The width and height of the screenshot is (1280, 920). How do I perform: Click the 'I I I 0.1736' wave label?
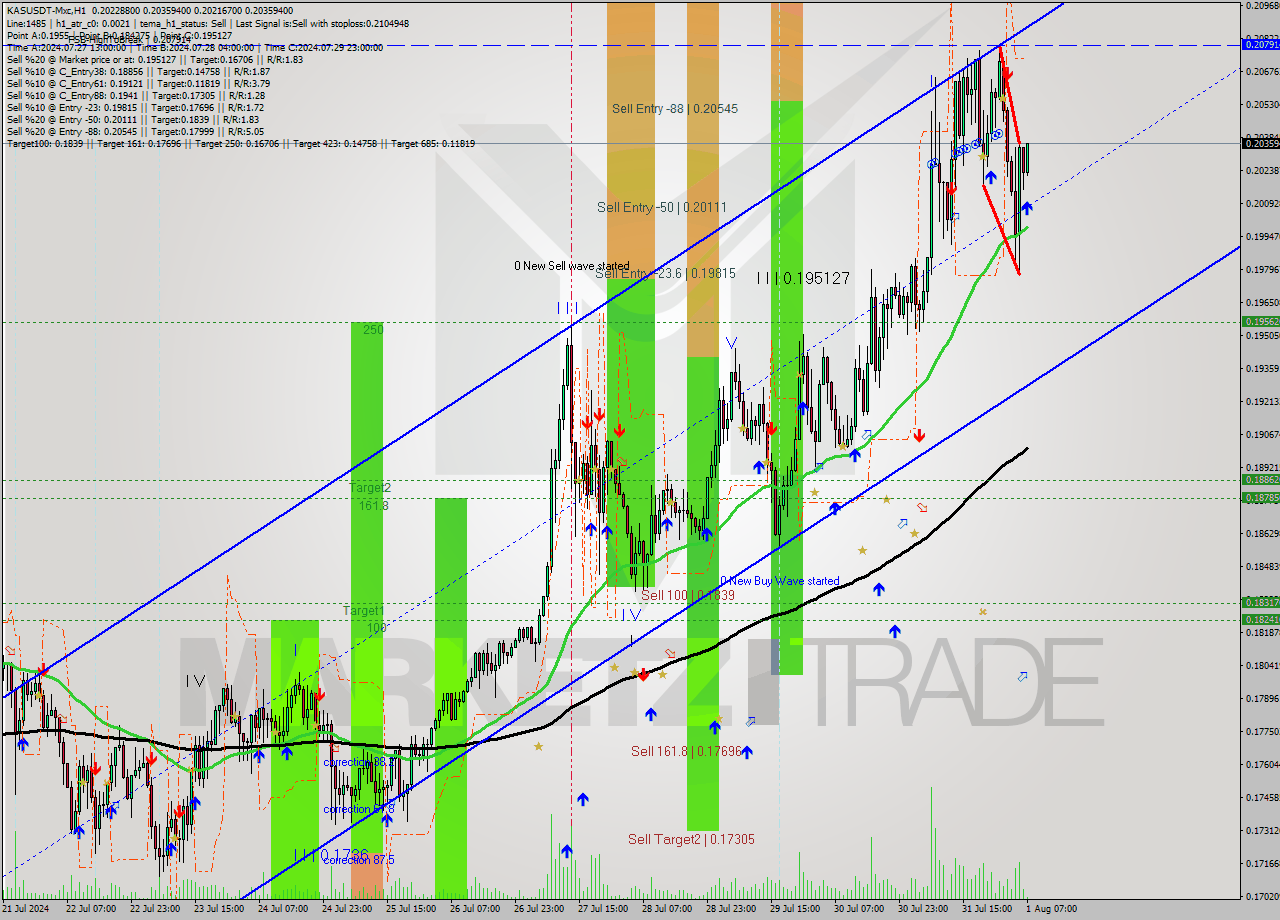click(332, 856)
